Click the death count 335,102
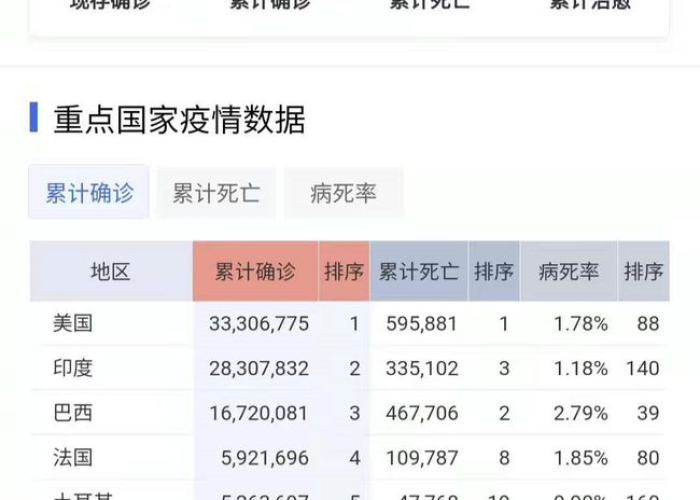700x500 pixels. tap(422, 368)
